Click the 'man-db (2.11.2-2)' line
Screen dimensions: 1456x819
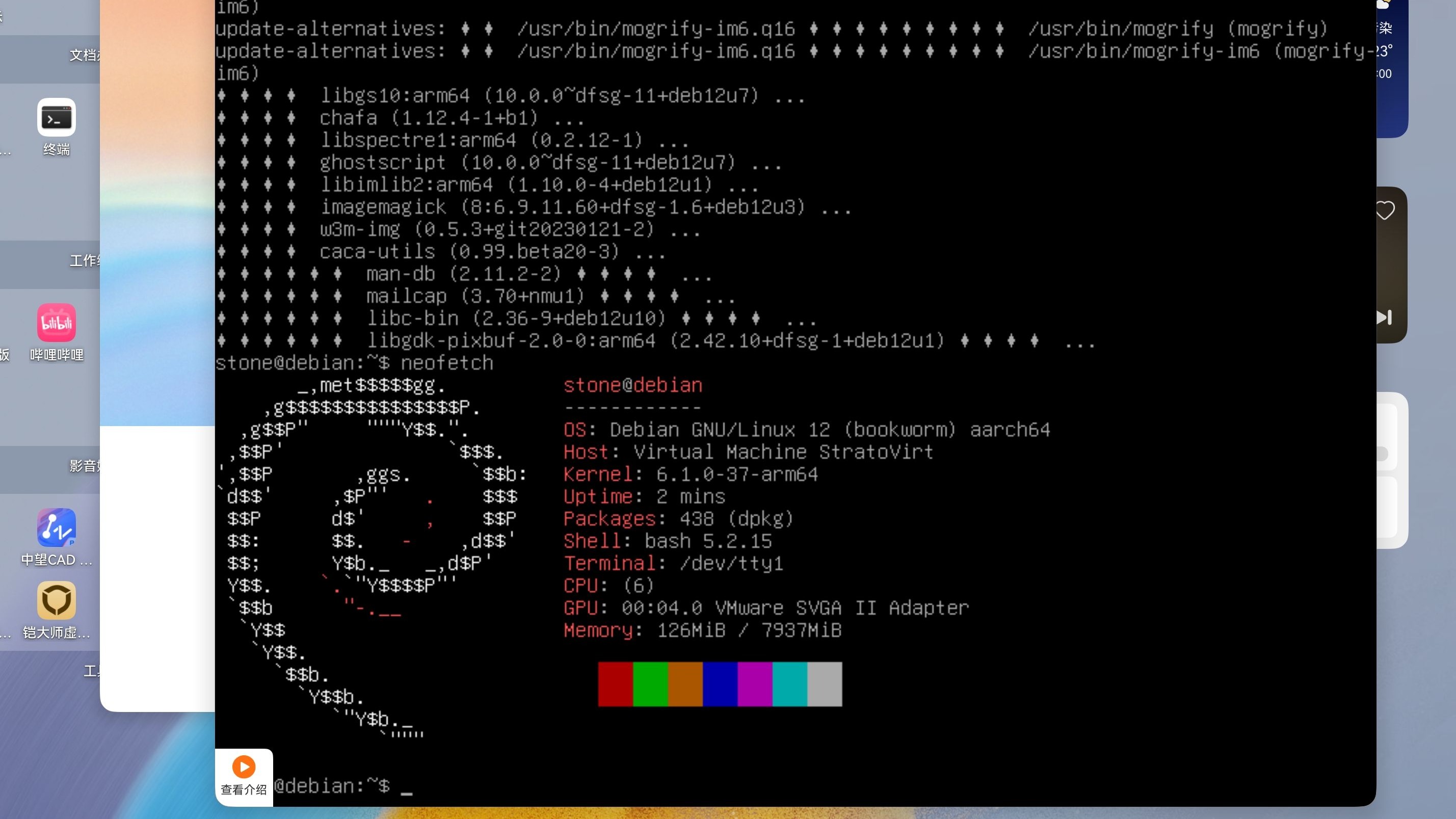pyautogui.click(x=465, y=274)
